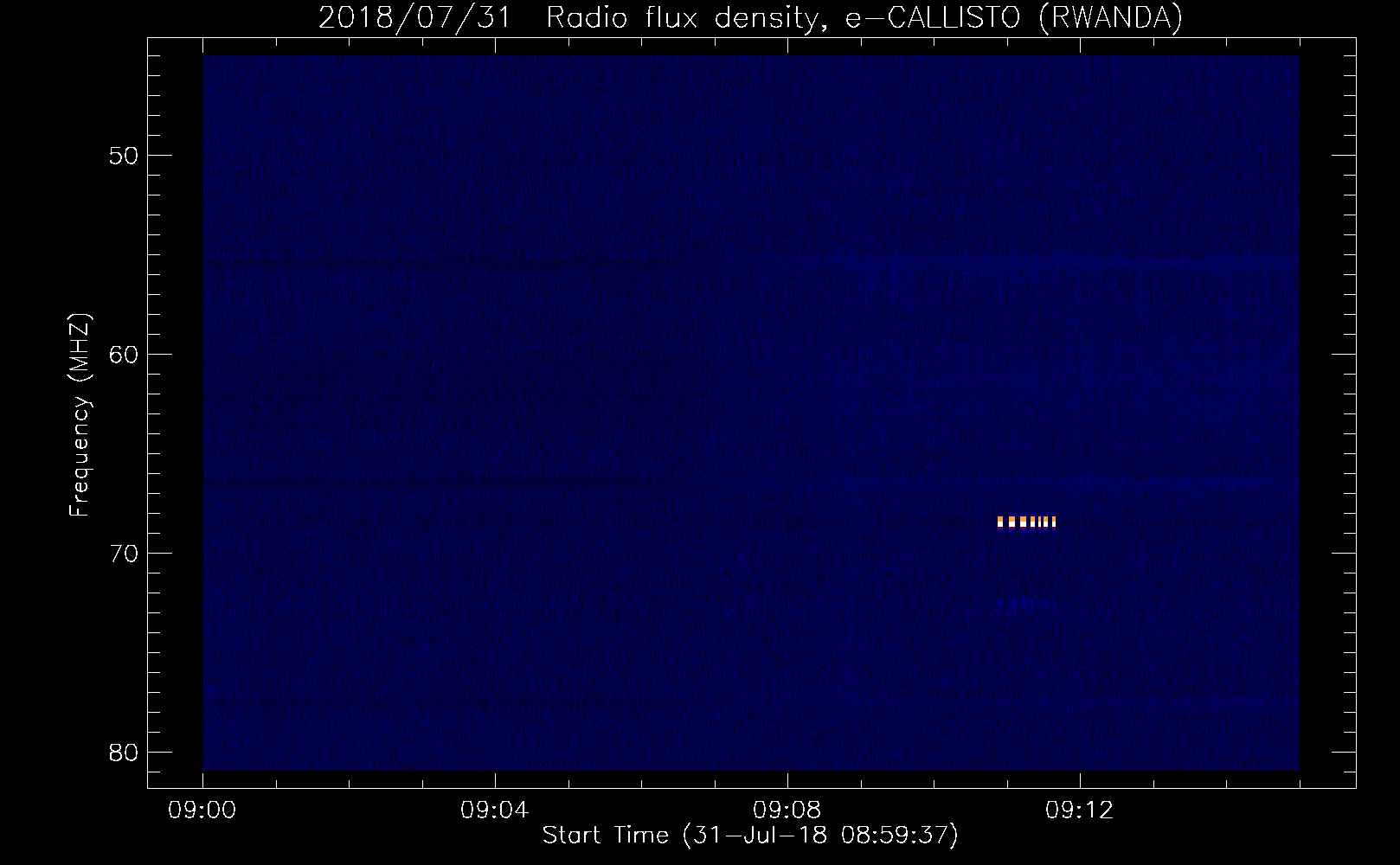Click the faint blue feature near 72.5 MHz
The height and width of the screenshot is (865, 1400).
[x=1027, y=603]
